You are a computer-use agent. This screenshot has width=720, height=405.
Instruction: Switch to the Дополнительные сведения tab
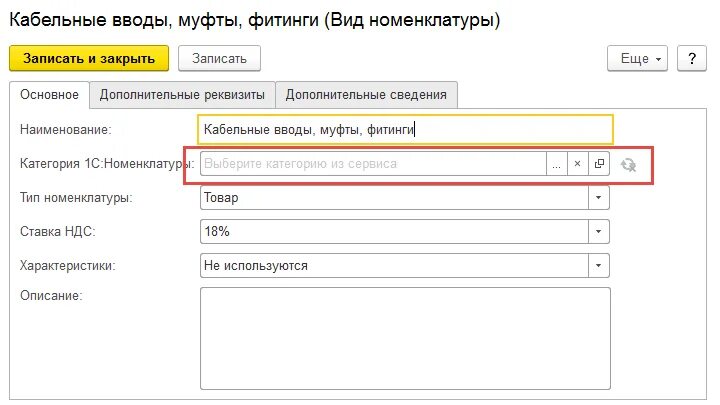pyautogui.click(x=366, y=95)
